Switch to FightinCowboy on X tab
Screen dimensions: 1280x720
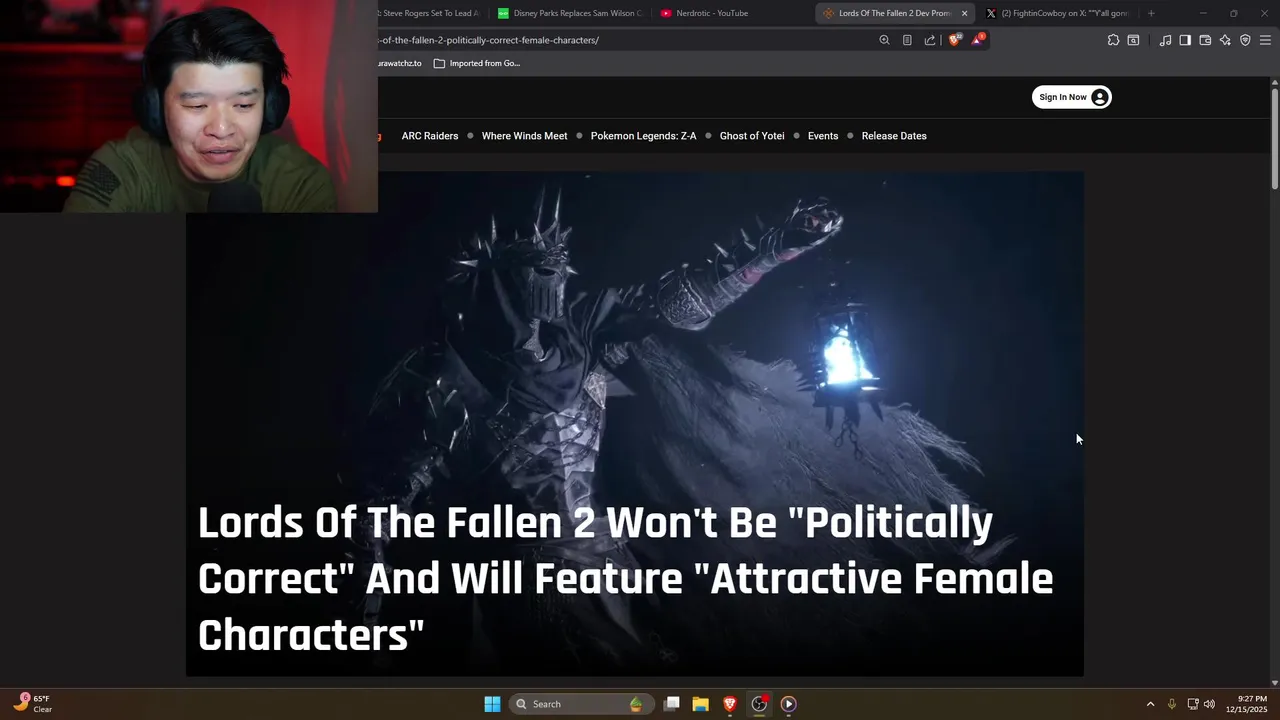[1057, 13]
